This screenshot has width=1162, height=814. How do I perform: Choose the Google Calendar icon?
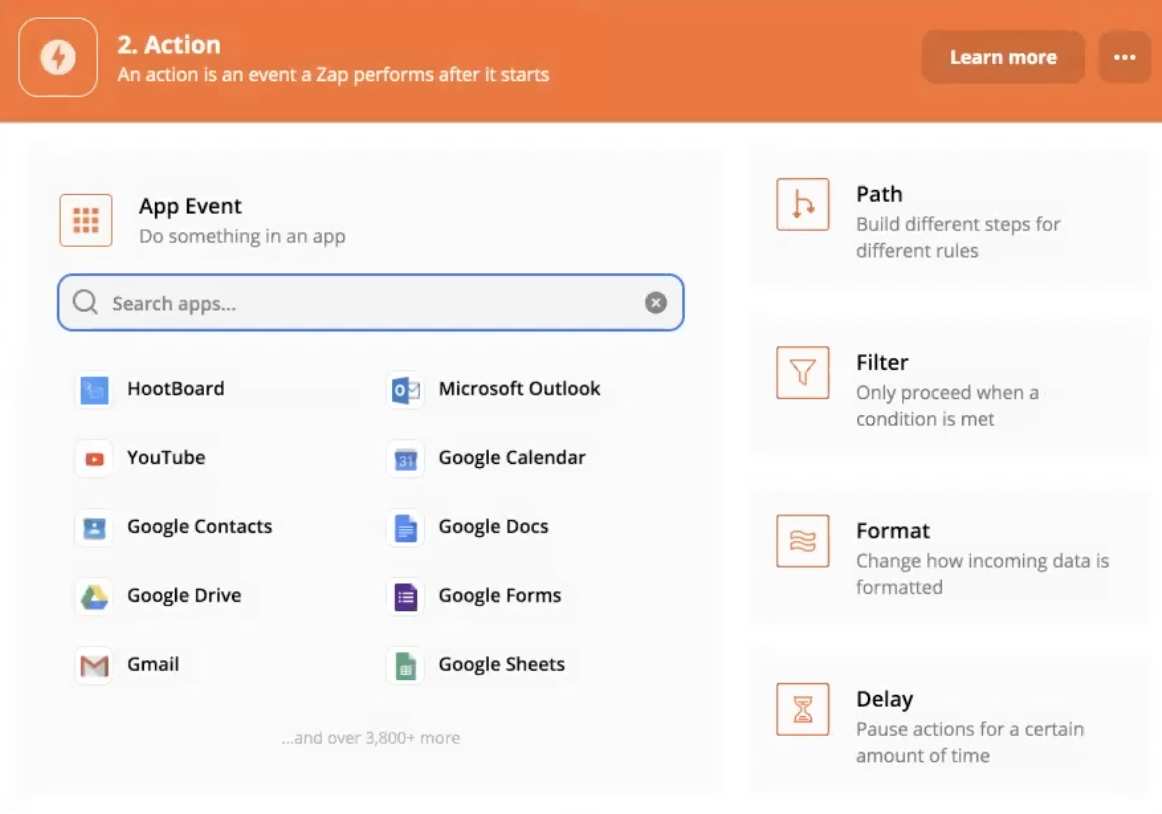(x=405, y=459)
